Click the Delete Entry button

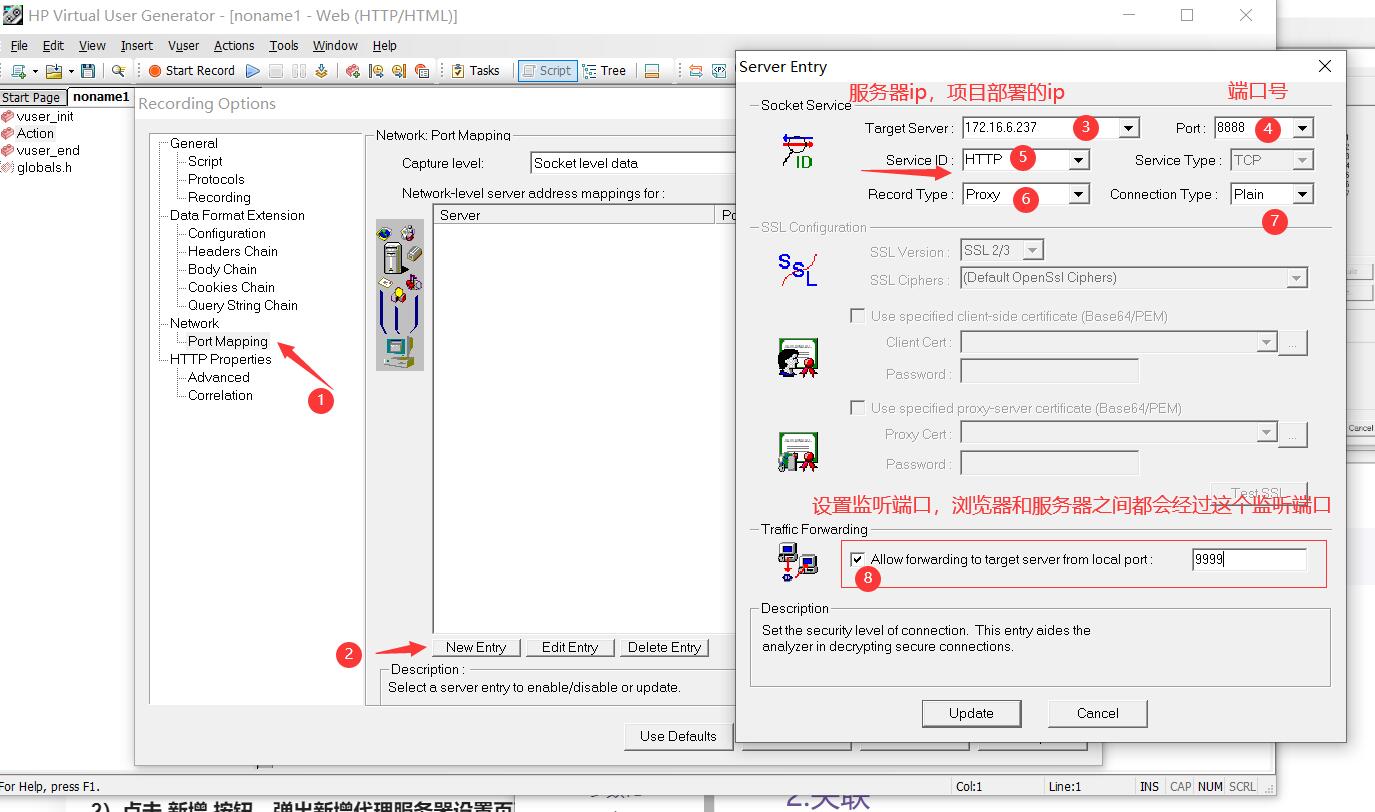[x=664, y=647]
